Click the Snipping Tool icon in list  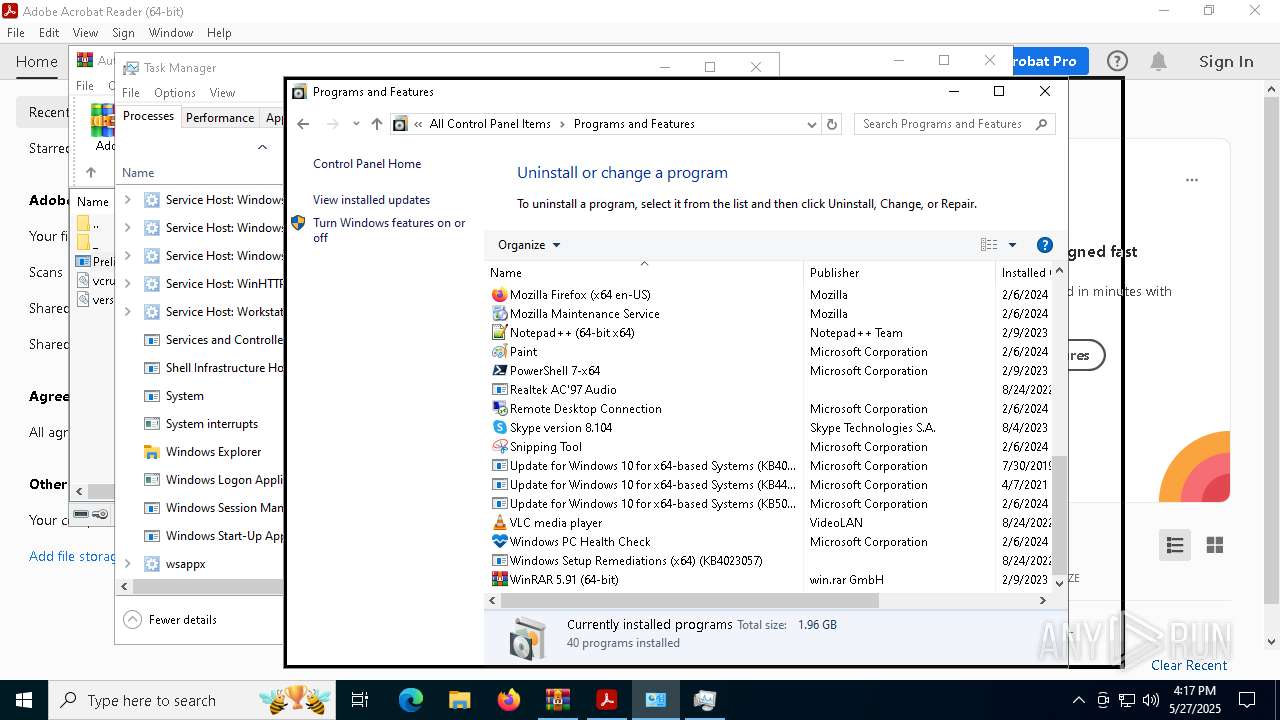(x=500, y=447)
